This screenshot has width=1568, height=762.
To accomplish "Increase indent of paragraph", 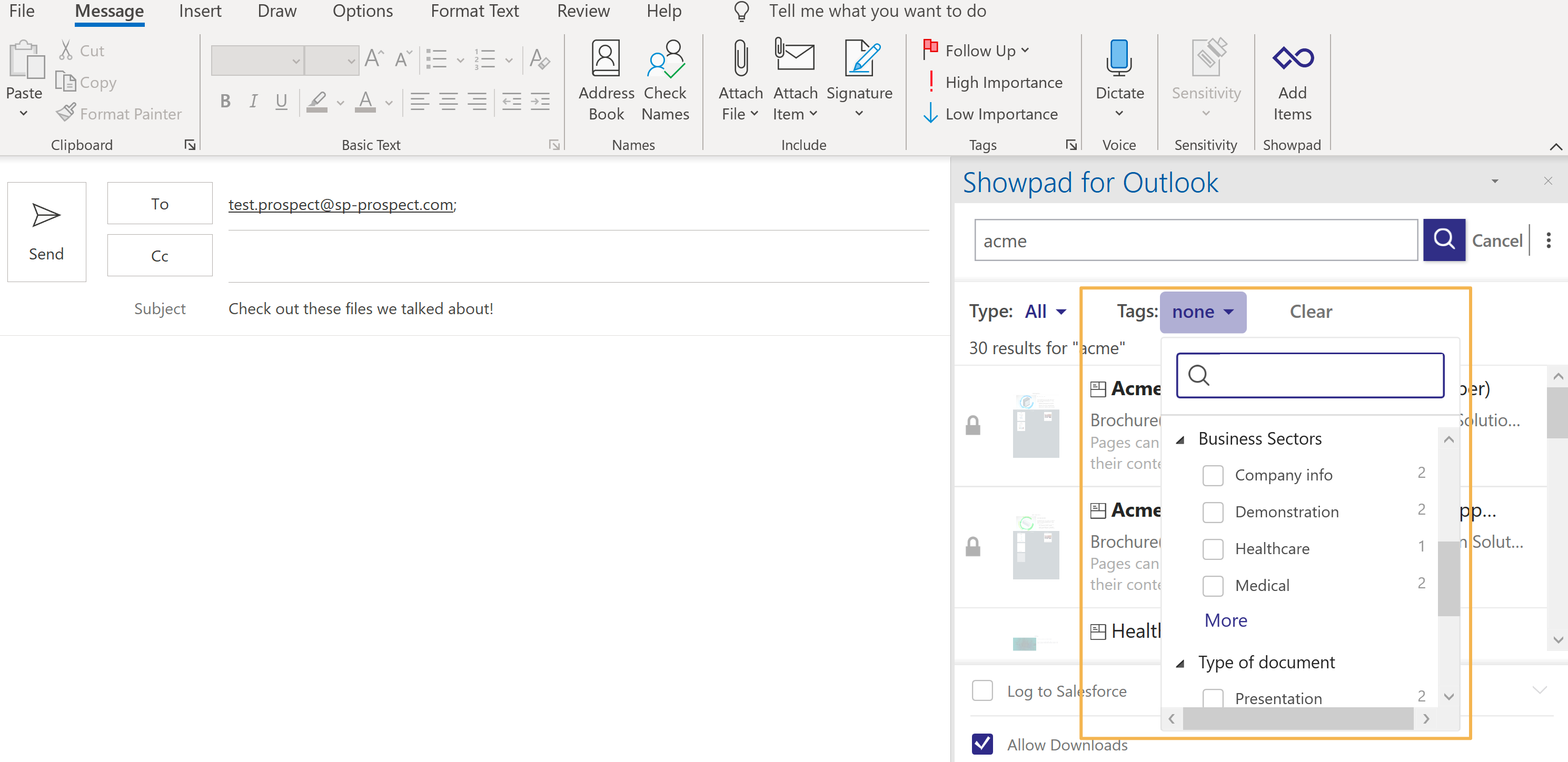I will [x=541, y=101].
